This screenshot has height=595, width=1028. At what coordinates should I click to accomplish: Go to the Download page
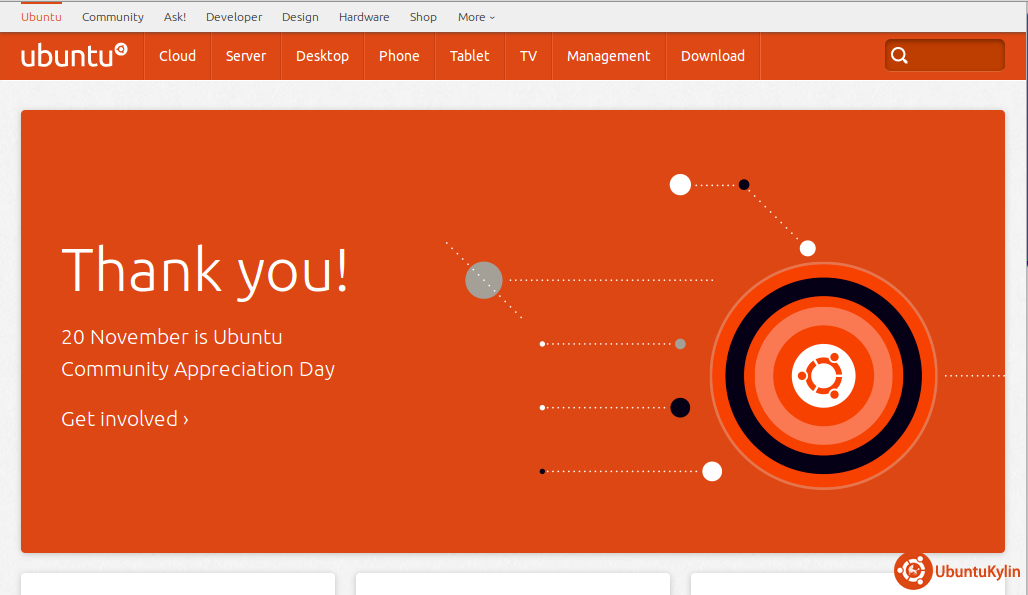[x=712, y=56]
